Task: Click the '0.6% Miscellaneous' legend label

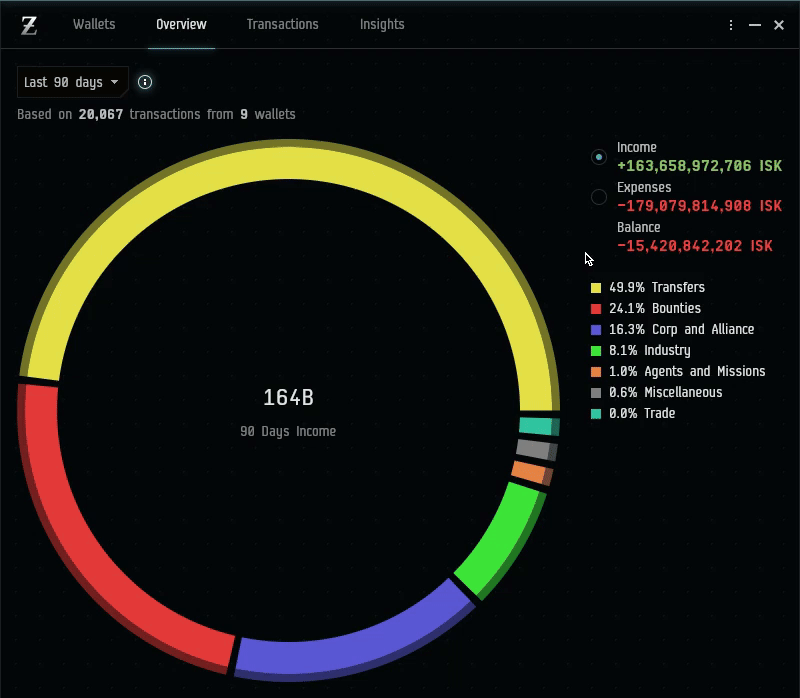Action: [x=666, y=392]
